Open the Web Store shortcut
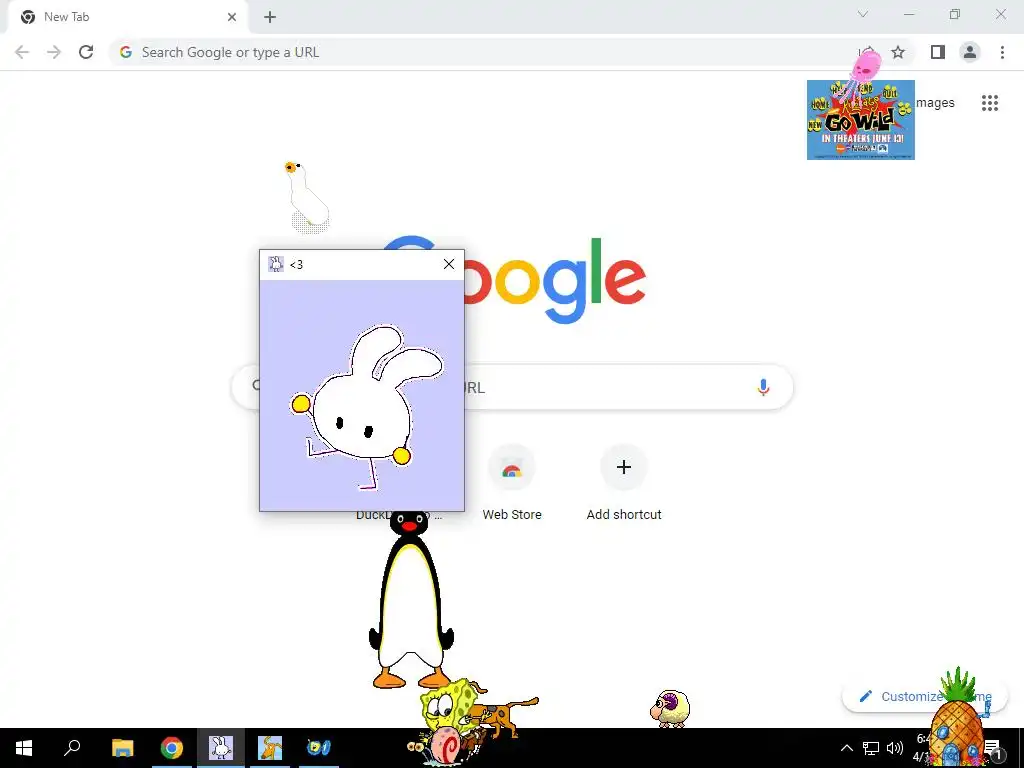The width and height of the screenshot is (1024, 768). [512, 483]
